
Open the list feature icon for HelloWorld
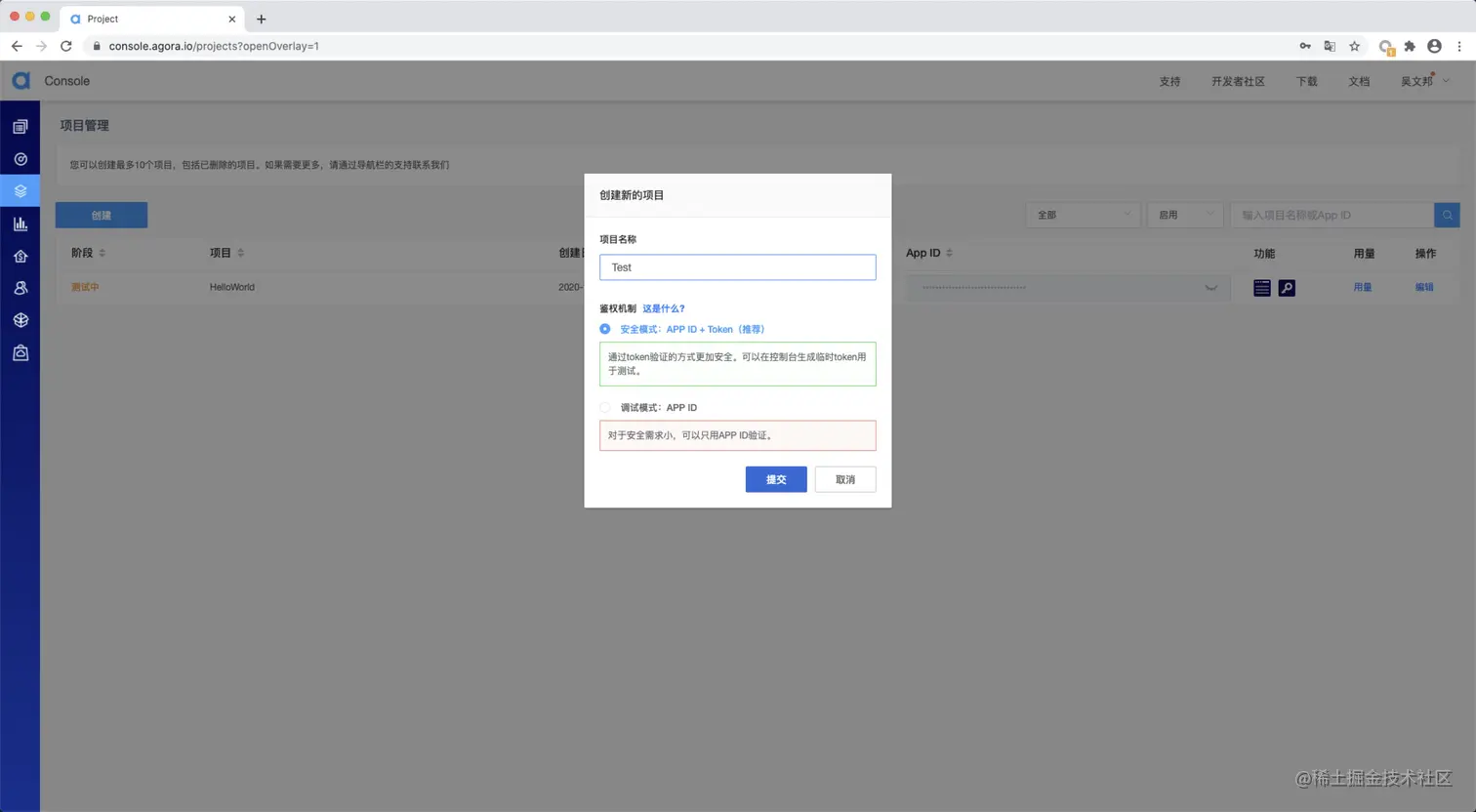pos(1262,288)
